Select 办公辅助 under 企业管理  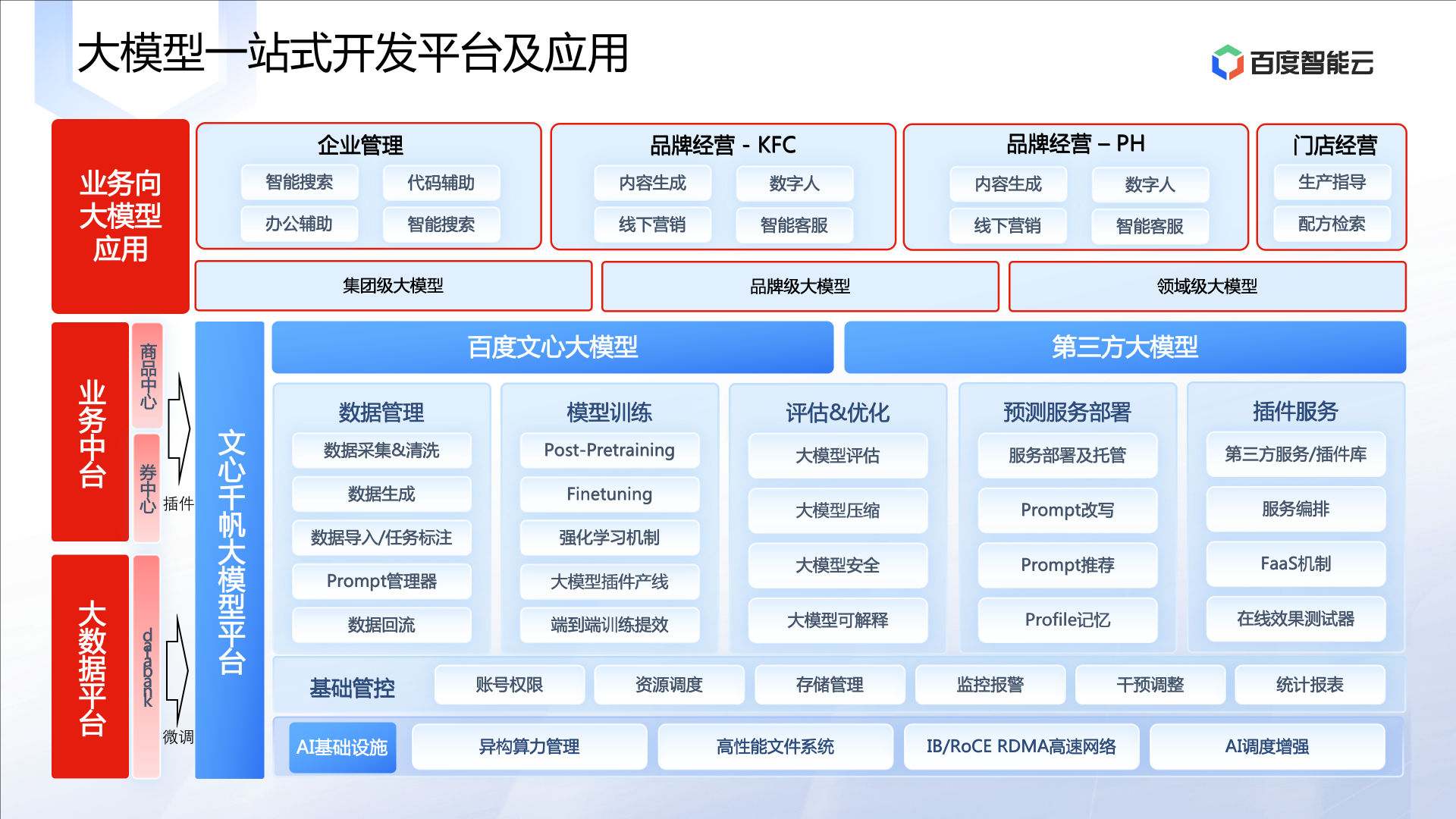pyautogui.click(x=299, y=224)
